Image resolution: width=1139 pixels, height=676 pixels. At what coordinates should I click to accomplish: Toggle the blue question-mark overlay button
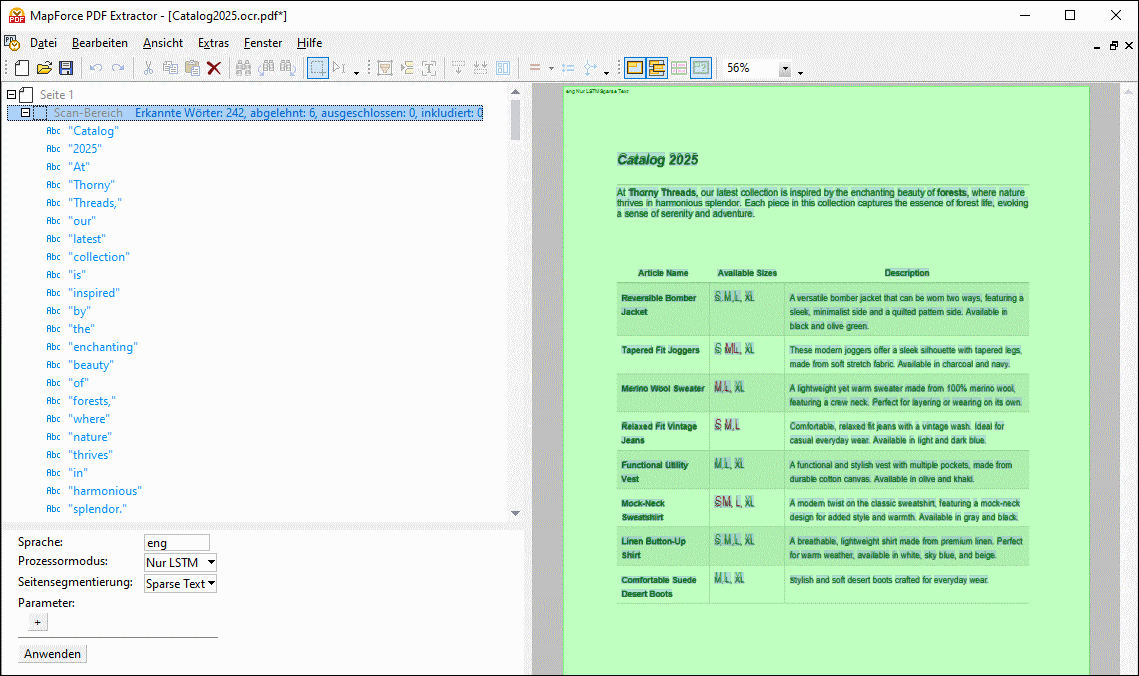701,68
